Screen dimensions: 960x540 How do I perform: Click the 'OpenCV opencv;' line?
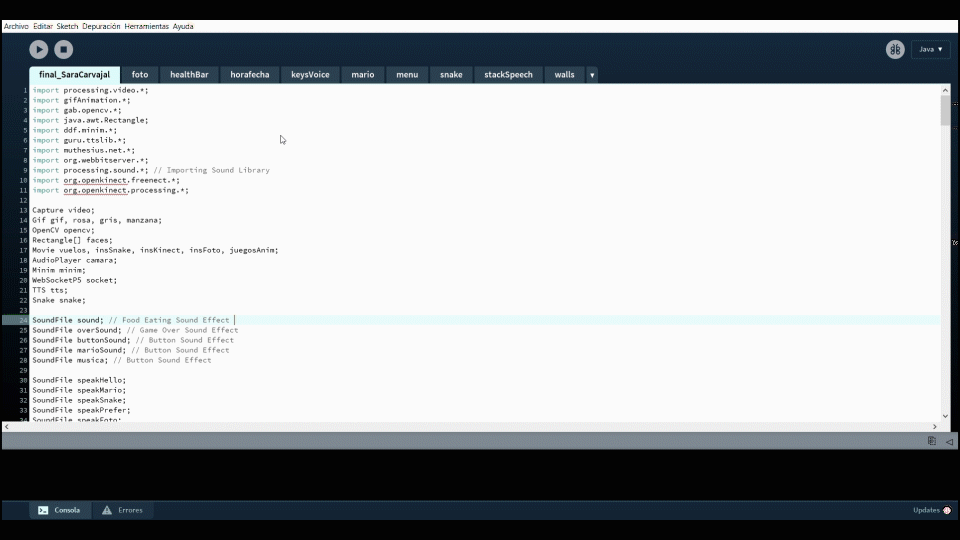(x=64, y=230)
